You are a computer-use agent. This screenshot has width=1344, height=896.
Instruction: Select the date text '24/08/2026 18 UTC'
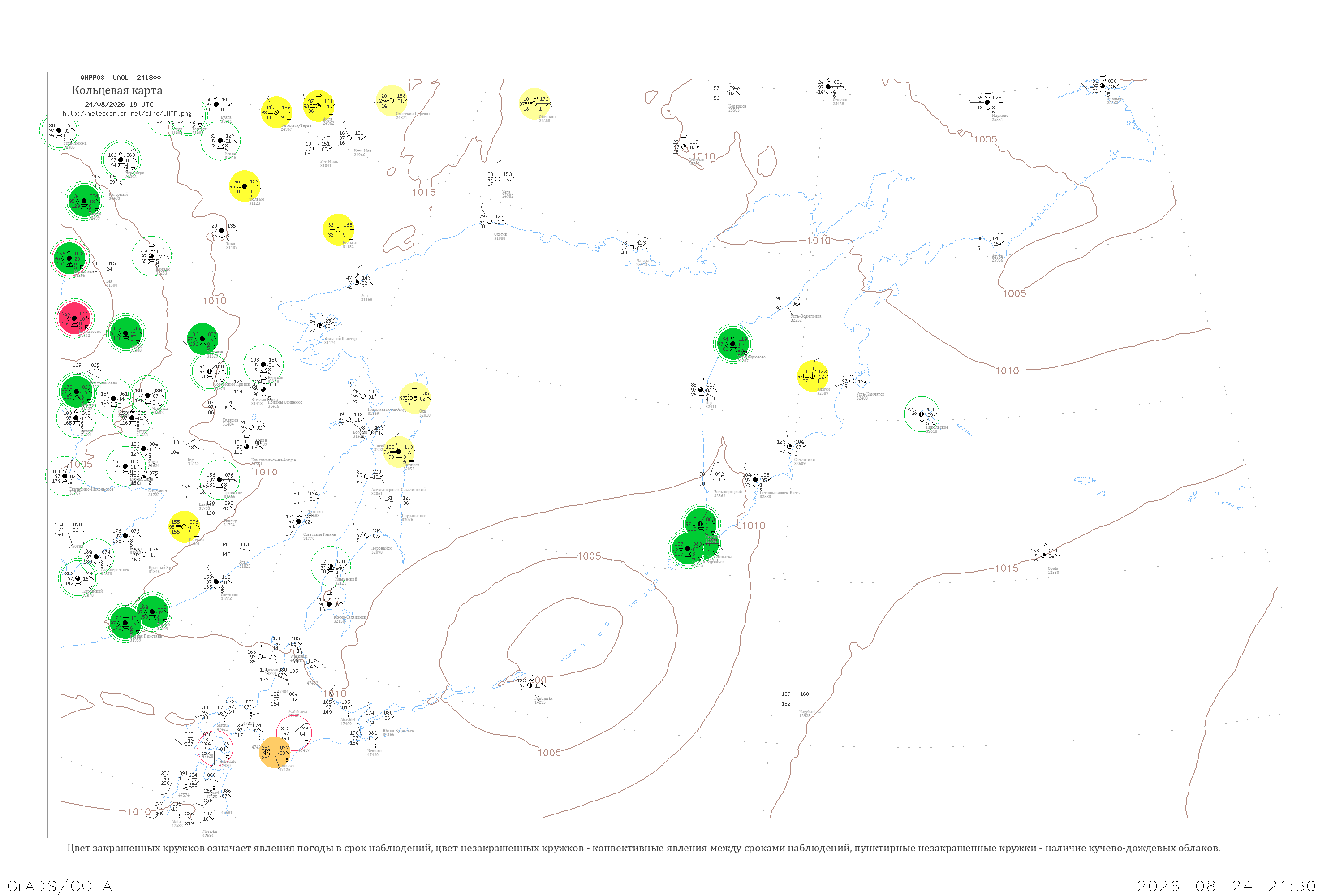pyautogui.click(x=119, y=104)
